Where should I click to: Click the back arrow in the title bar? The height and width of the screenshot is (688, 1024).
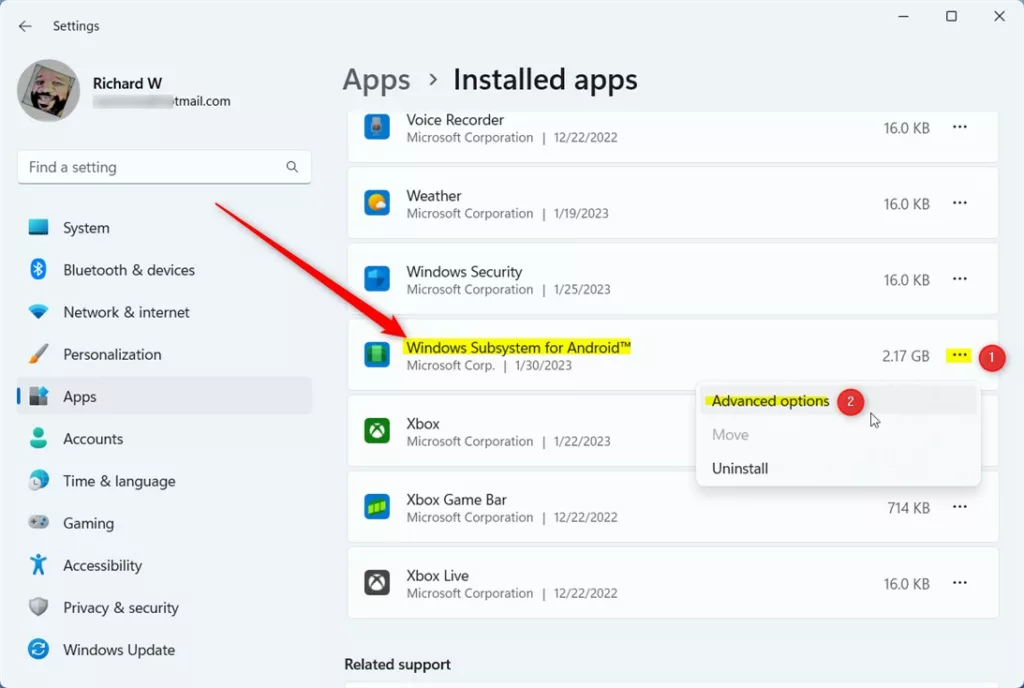(x=25, y=26)
